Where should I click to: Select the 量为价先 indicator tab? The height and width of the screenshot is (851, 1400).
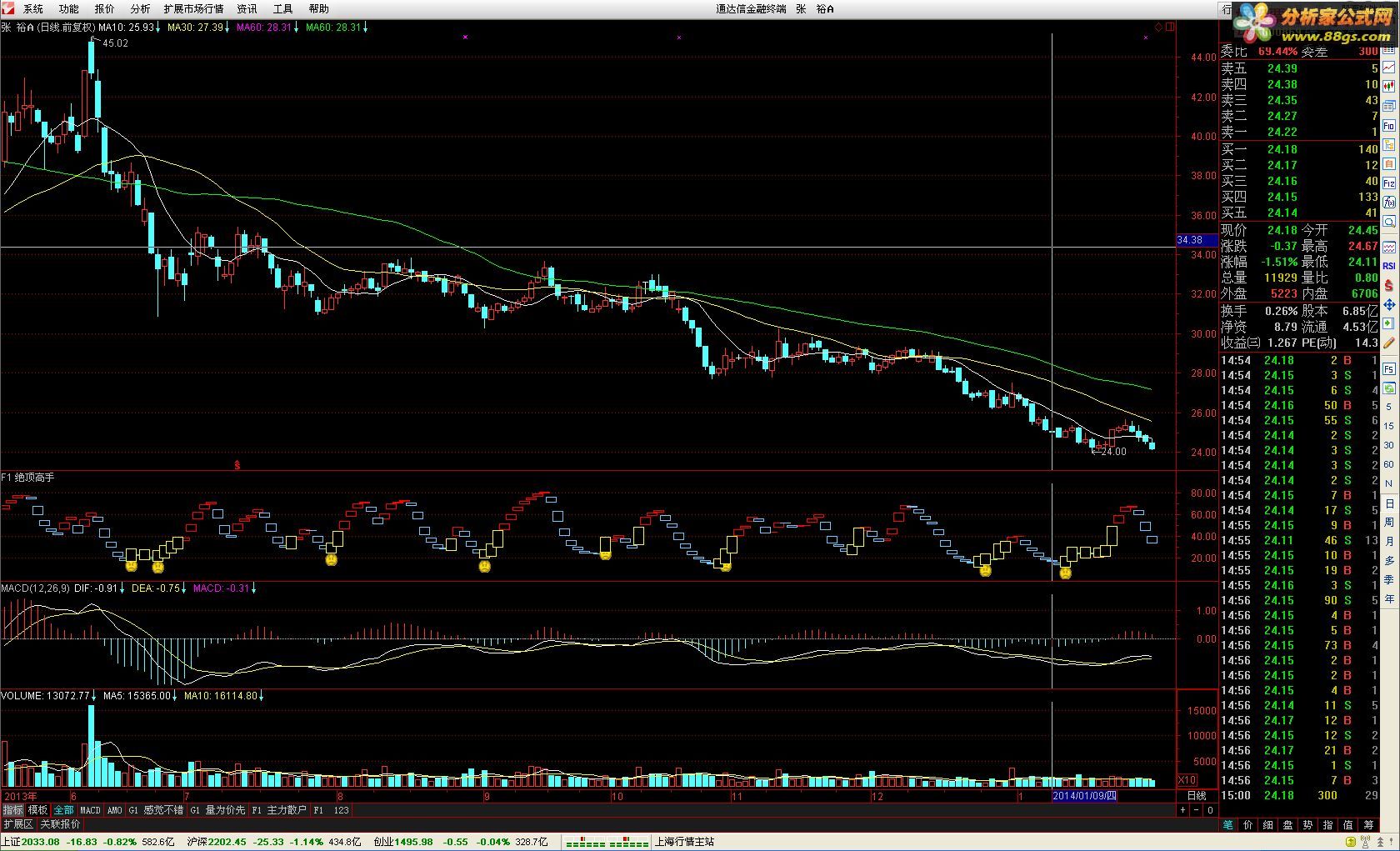tap(217, 810)
